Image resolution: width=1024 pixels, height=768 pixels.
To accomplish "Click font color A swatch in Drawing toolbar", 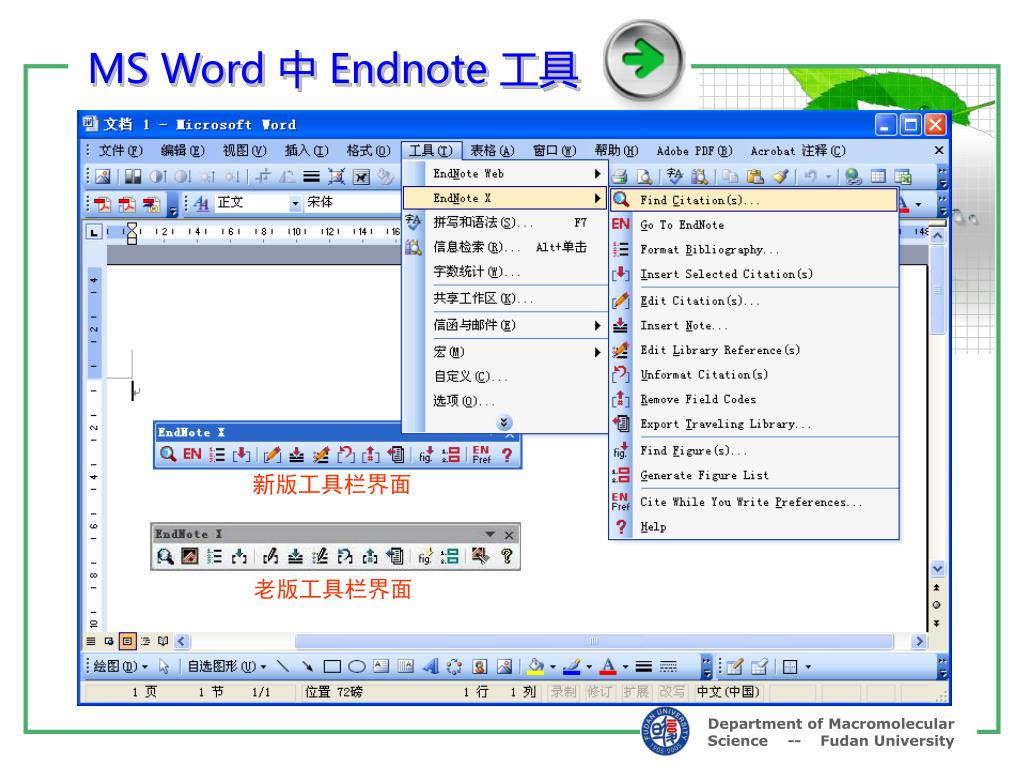I will 608,667.
